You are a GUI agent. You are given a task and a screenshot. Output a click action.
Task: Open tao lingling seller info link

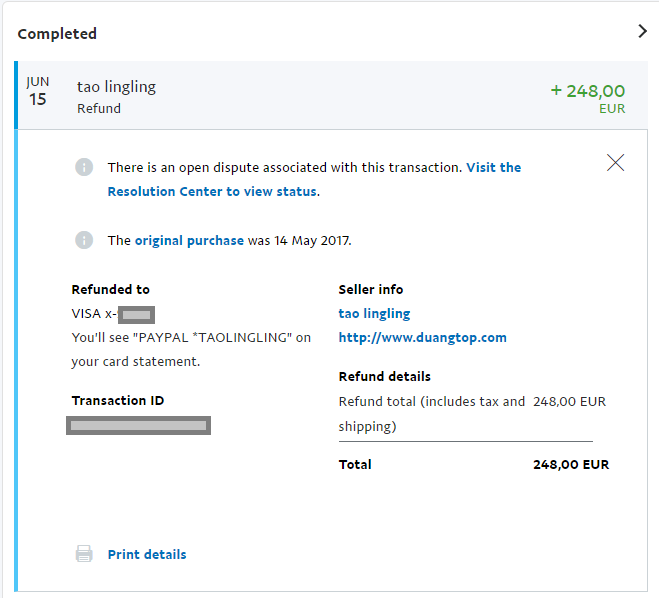pos(374,313)
